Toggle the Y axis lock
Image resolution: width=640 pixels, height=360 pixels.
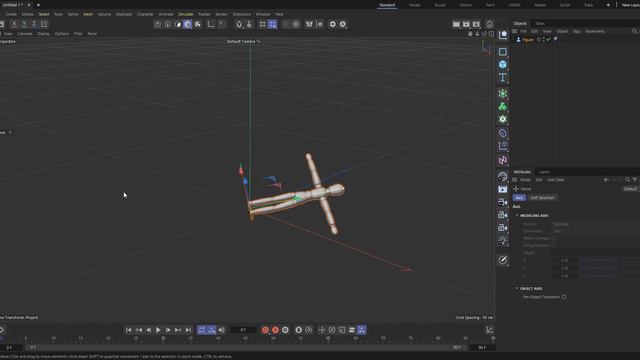point(24,24)
